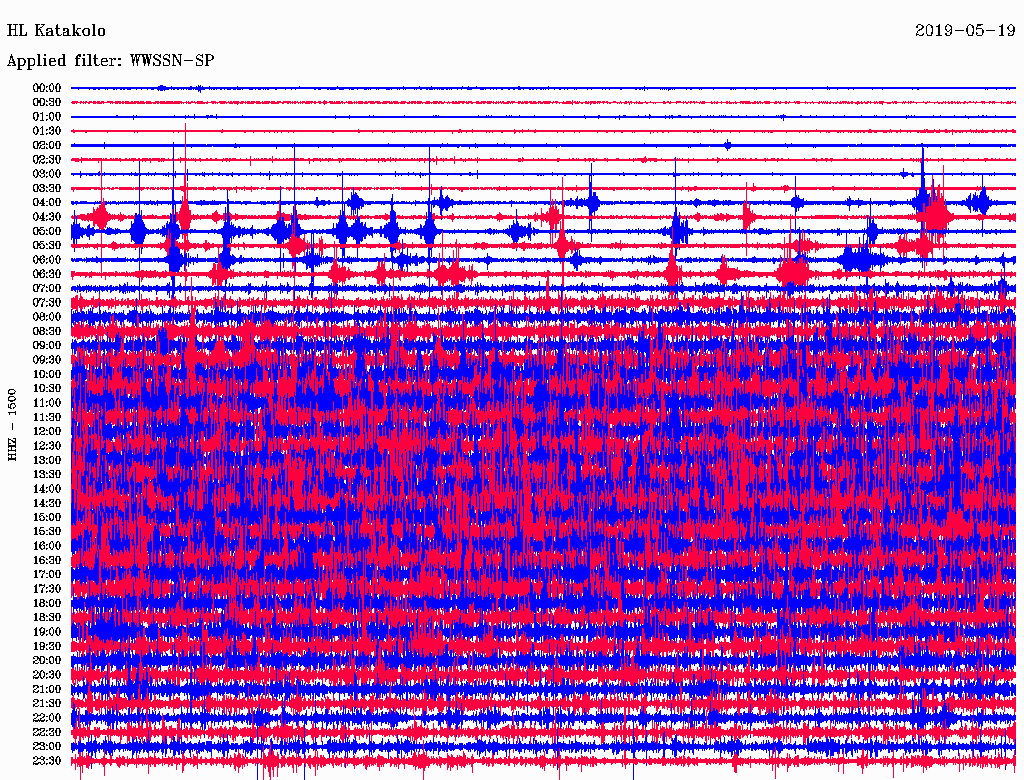Click the vertical axis label 'HHZ - 1500'
The height and width of the screenshot is (780, 1024).
click(12, 425)
